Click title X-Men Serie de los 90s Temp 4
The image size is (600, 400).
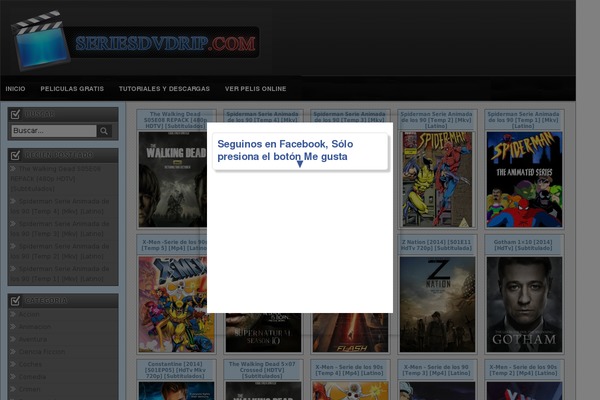(x=349, y=370)
